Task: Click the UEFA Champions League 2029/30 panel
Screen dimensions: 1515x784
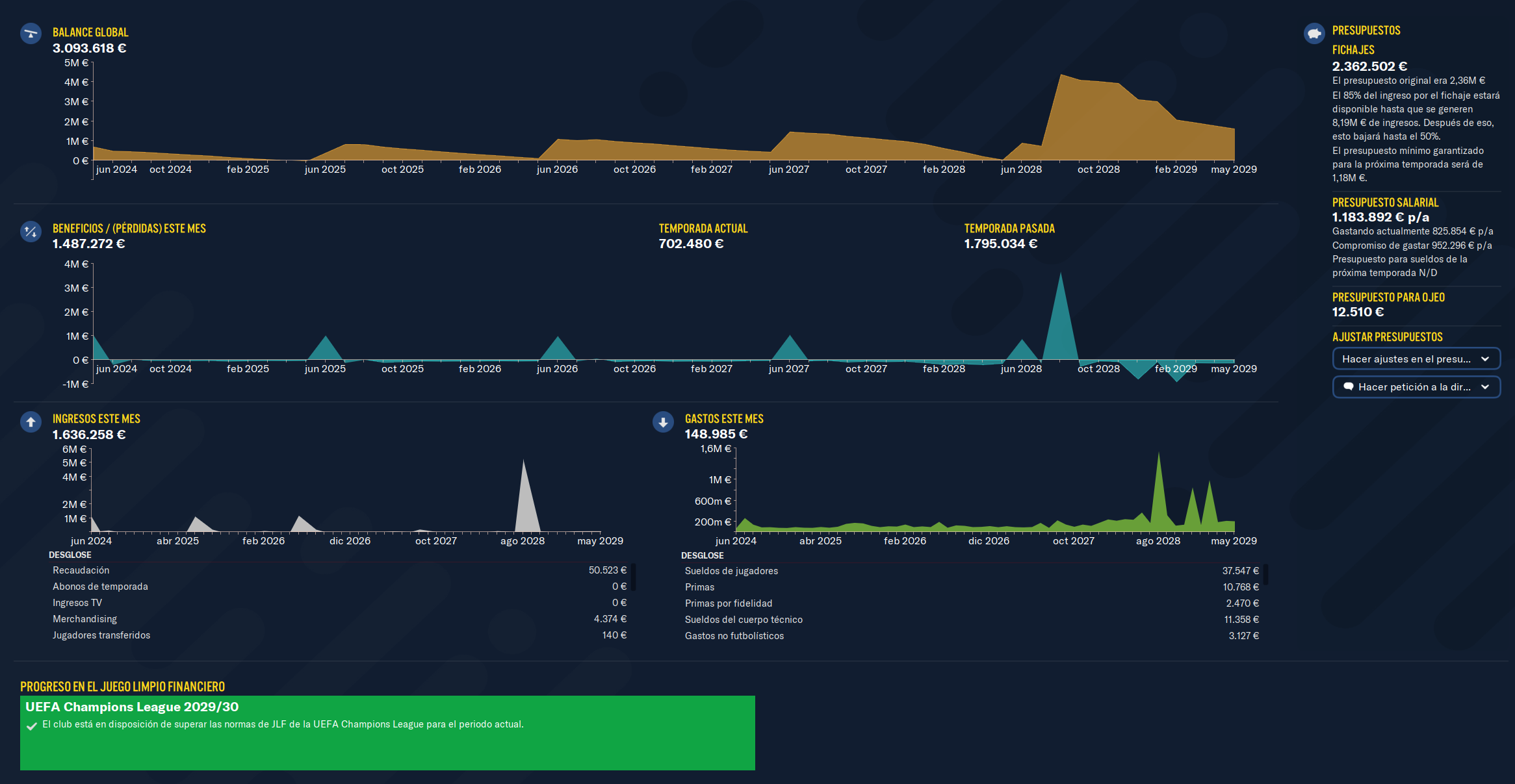Action: tap(387, 733)
